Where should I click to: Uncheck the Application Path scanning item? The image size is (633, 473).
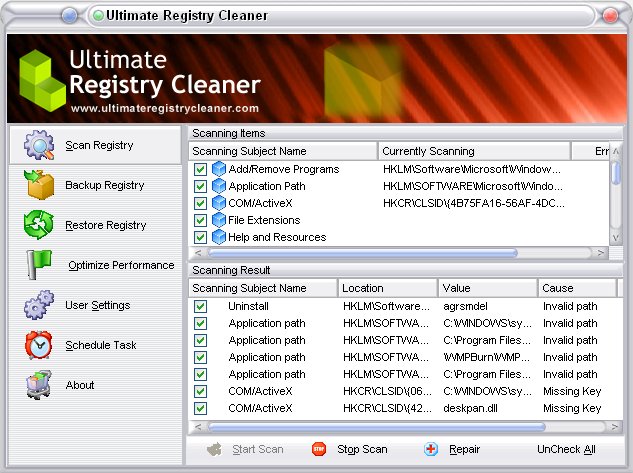pos(200,186)
